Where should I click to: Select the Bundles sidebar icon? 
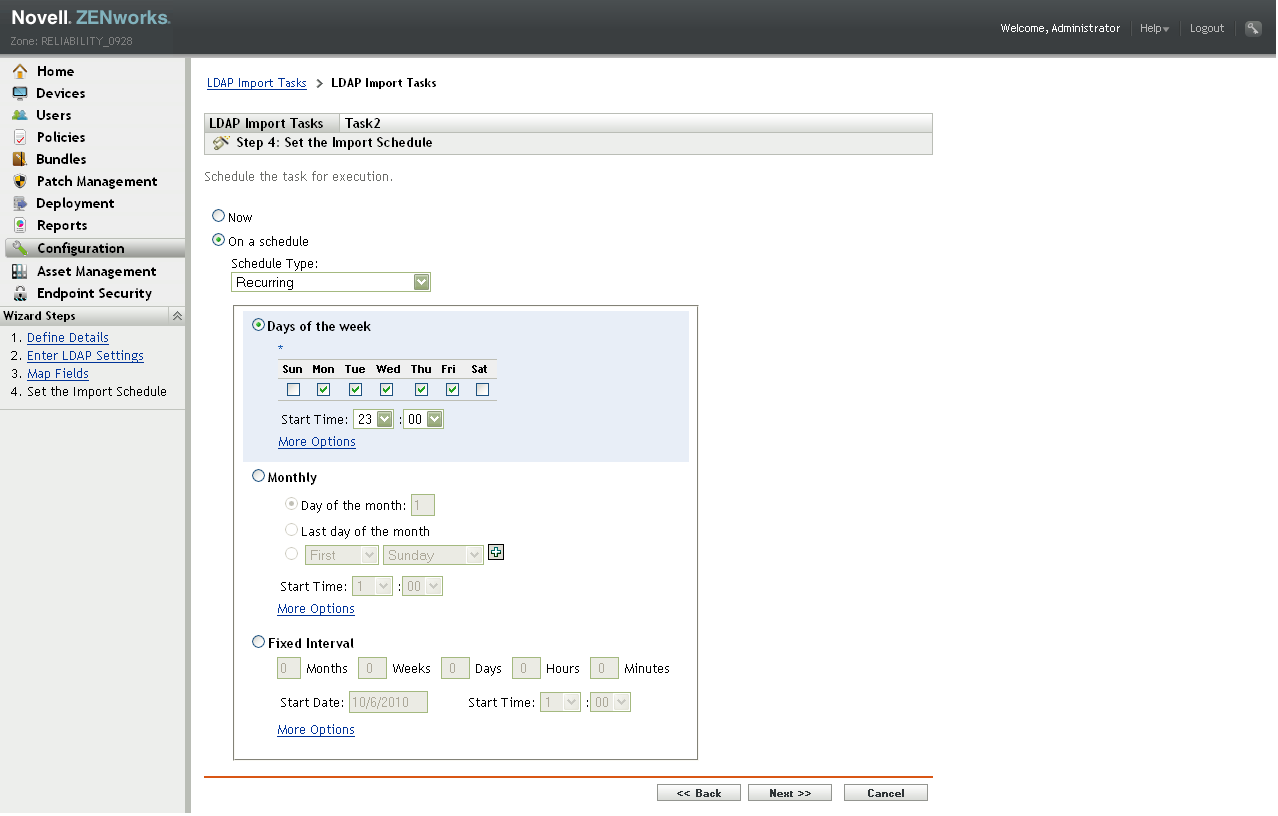(20, 159)
